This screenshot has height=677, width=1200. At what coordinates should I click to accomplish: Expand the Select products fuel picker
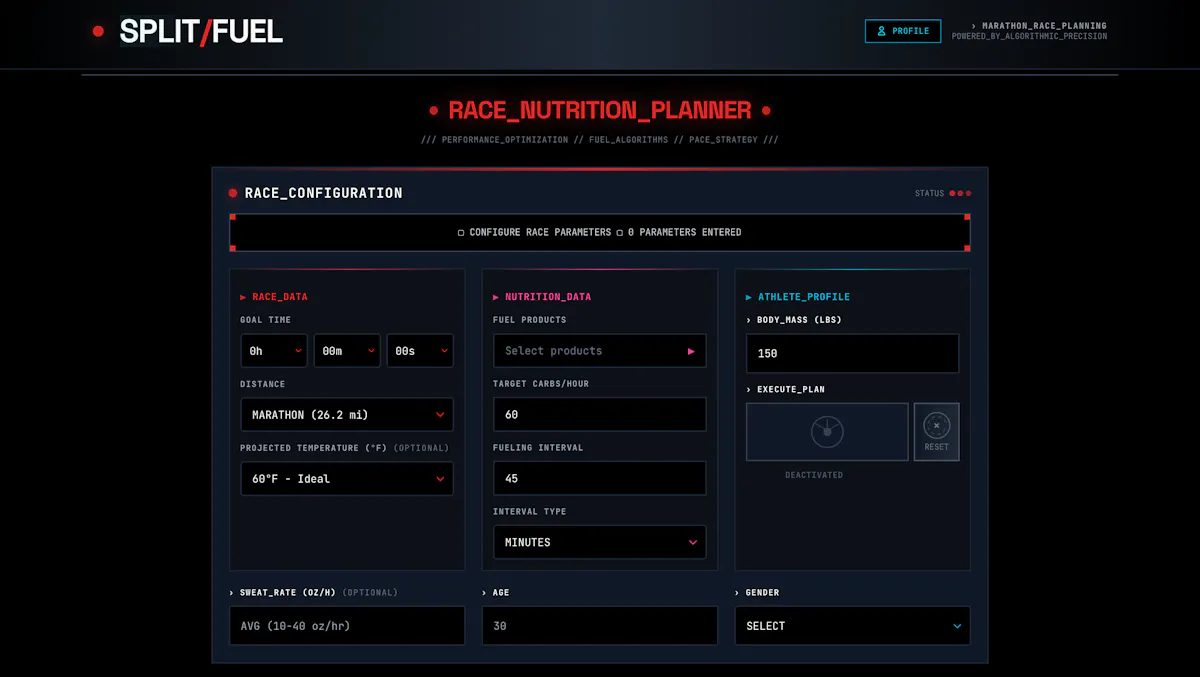pos(600,351)
